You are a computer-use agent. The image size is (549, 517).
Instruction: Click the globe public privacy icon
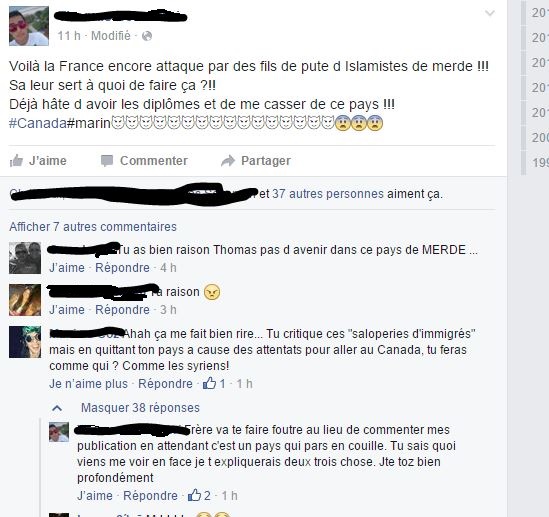[147, 36]
